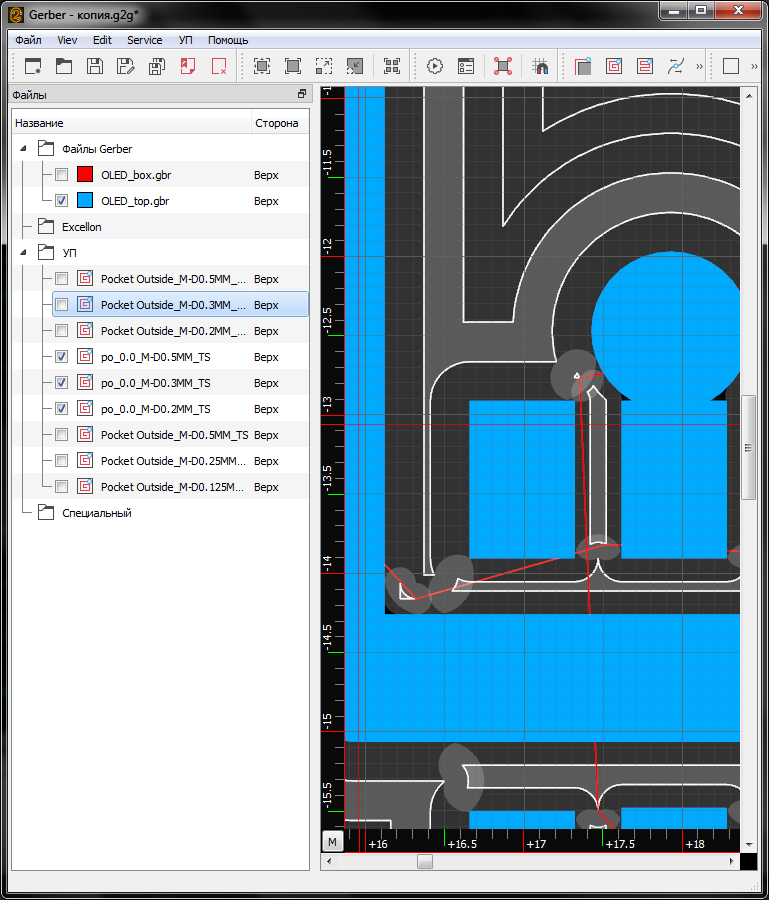Uncheck the OLED_top.gbr checkbox
Screen dimensions: 769x900
[x=61, y=200]
